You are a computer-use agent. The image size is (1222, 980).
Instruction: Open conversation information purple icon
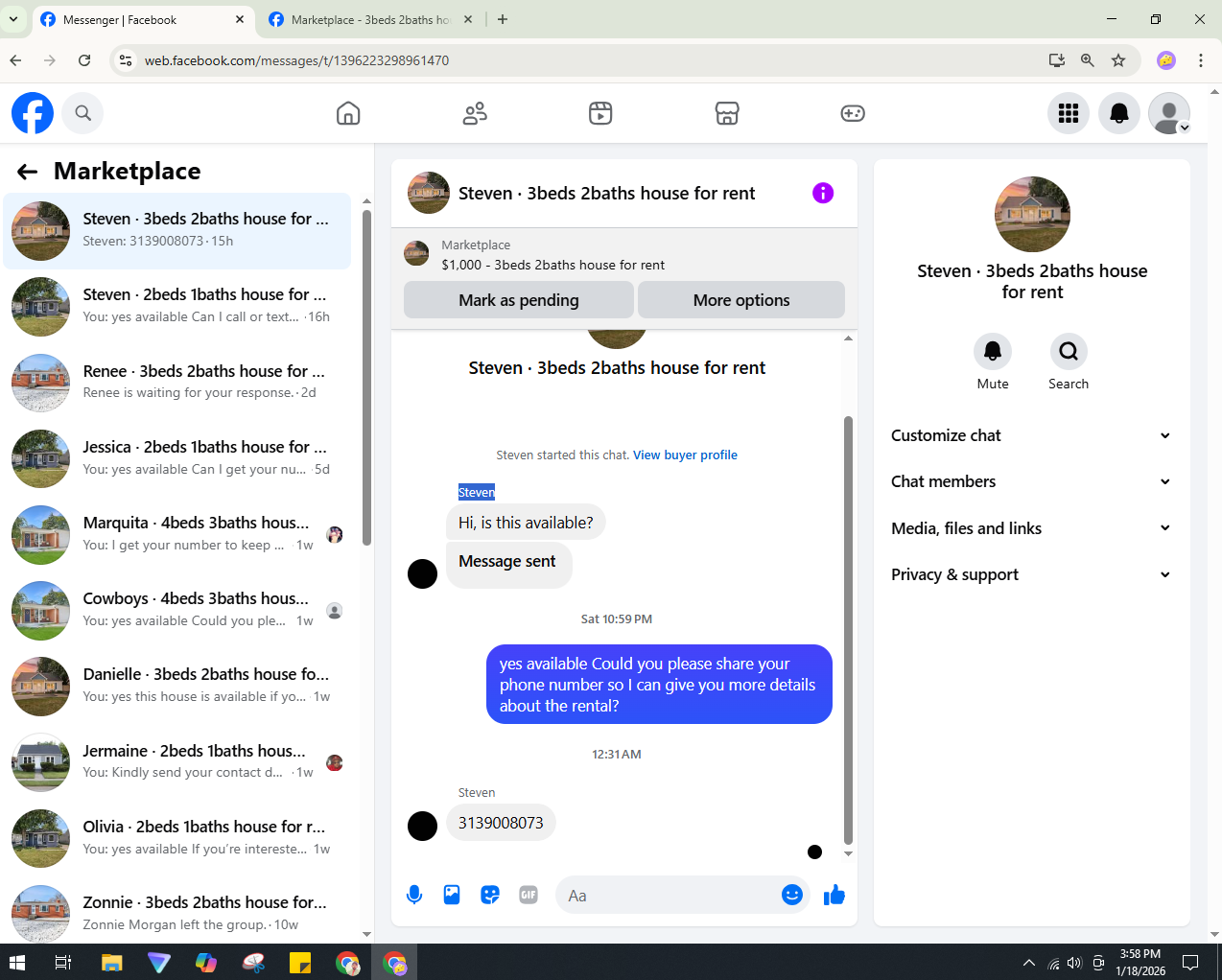click(823, 193)
